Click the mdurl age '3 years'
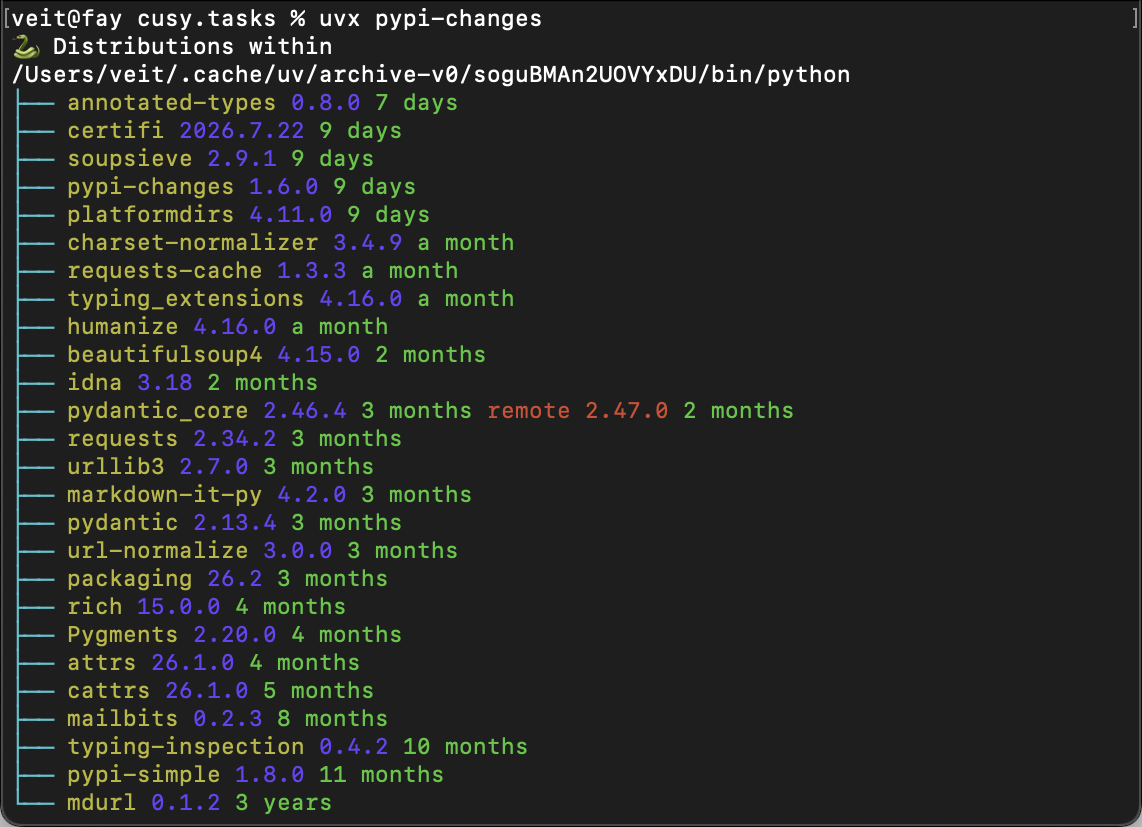Screen dimensions: 1142x827 pyautogui.click(x=283, y=803)
